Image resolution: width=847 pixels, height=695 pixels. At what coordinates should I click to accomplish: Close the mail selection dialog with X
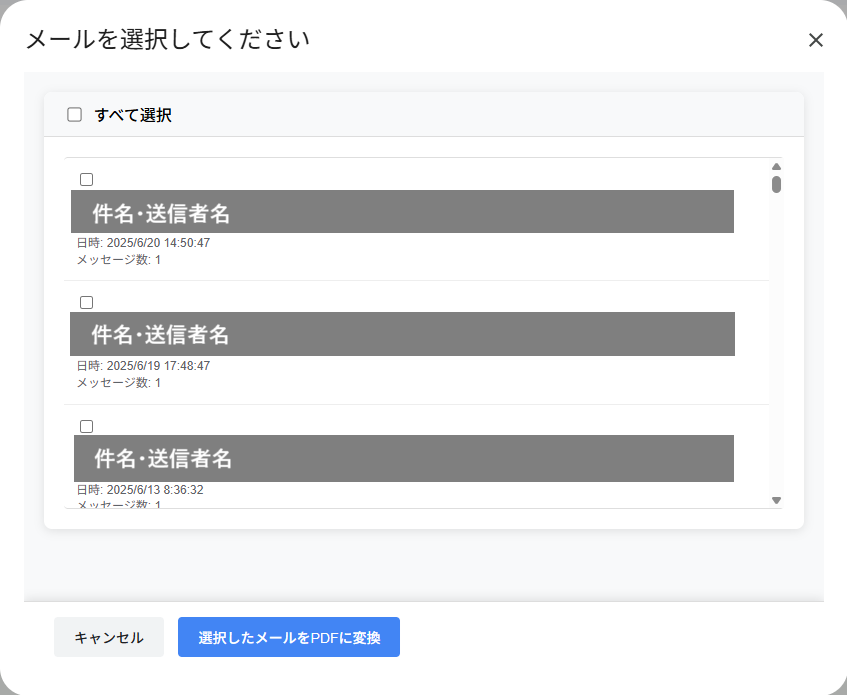[816, 40]
